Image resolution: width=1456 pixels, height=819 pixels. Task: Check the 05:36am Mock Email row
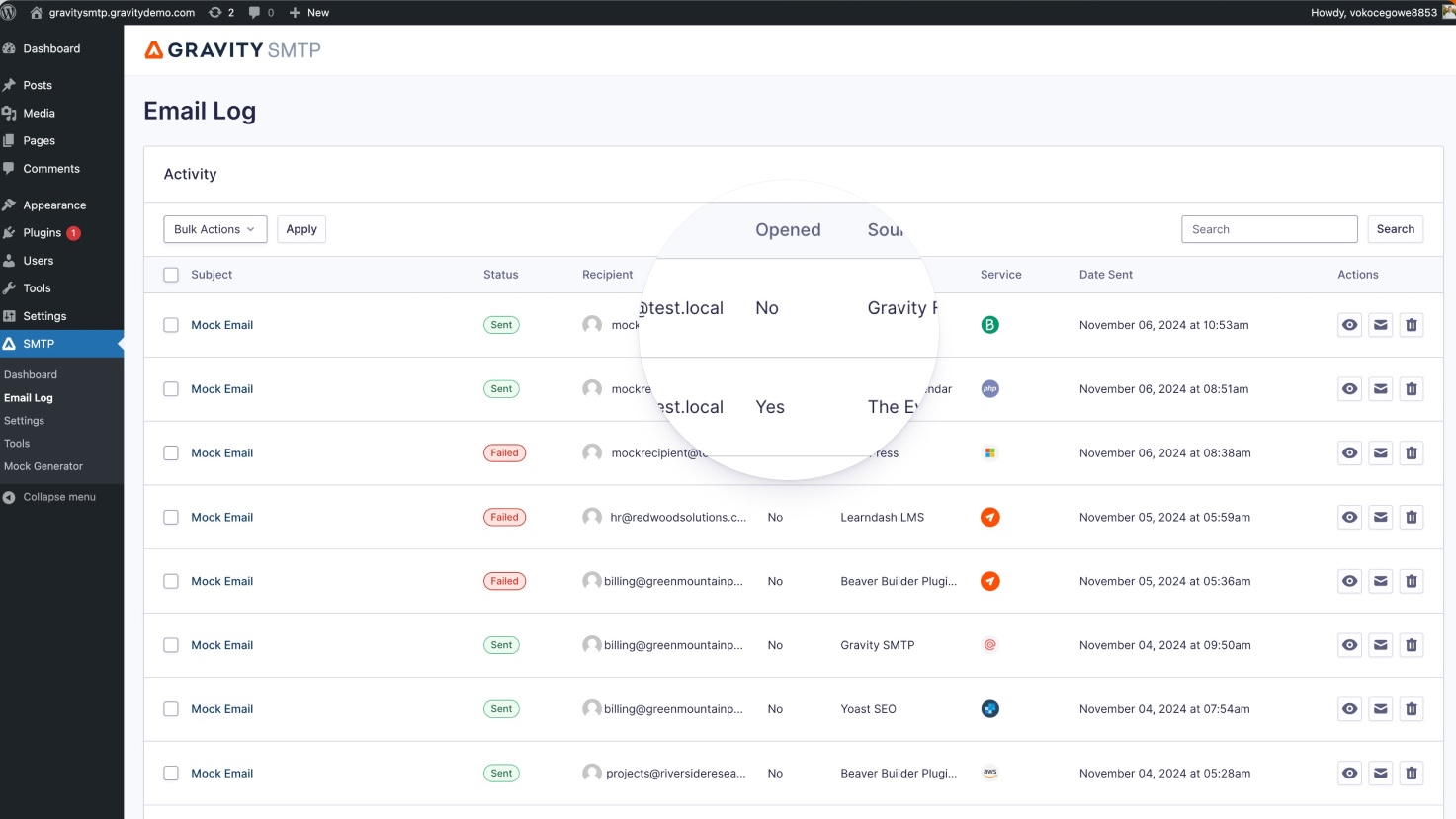coord(171,581)
